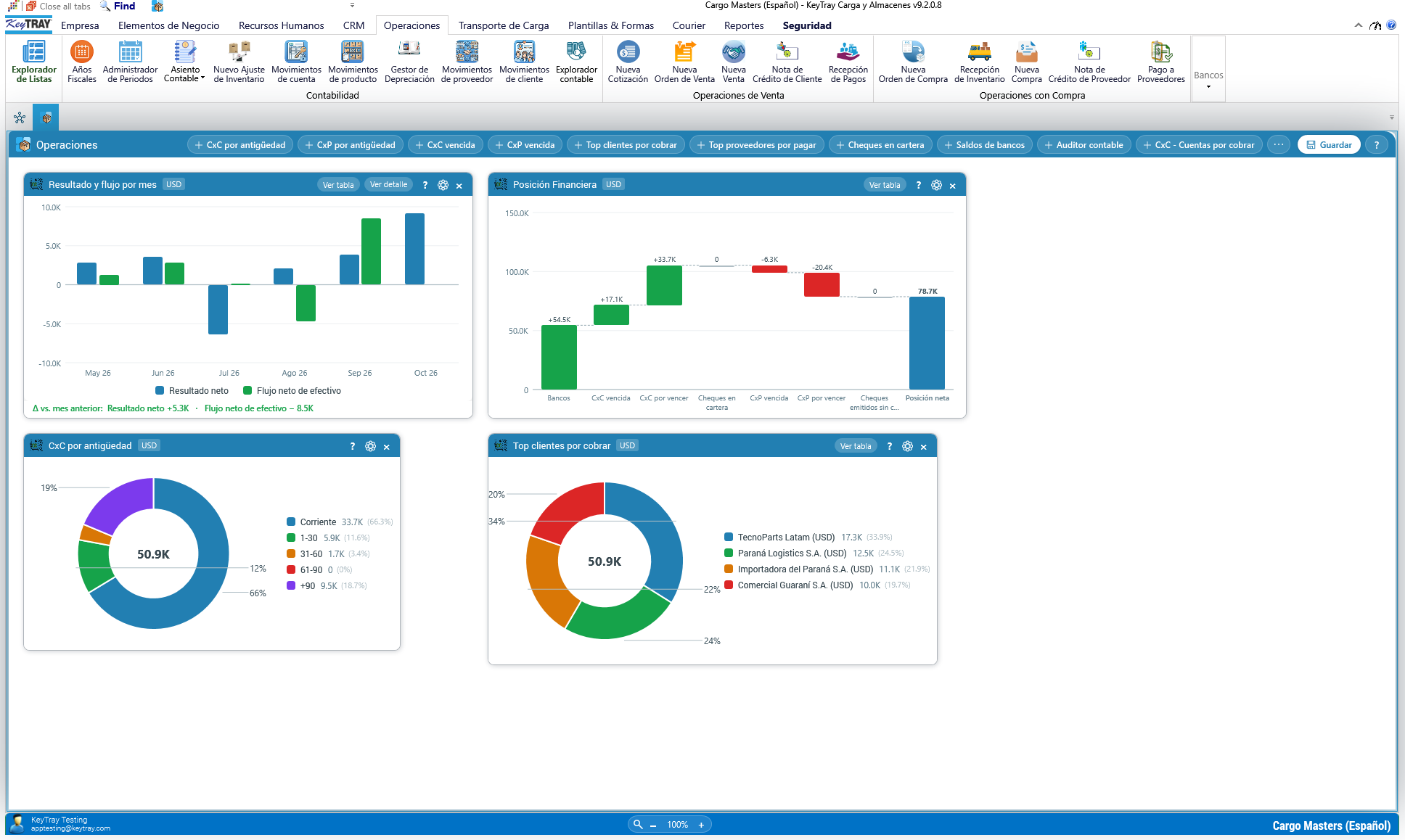Open settings gear of CxC por antigüedad widget

[370, 446]
